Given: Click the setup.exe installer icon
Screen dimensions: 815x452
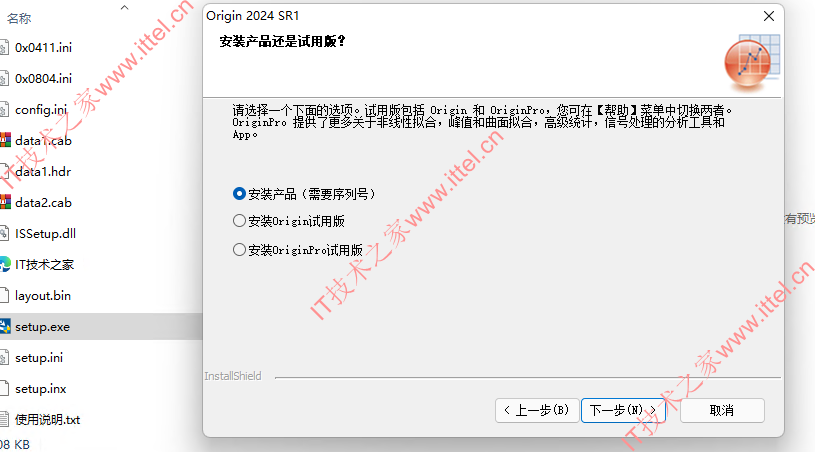Looking at the screenshot, I should click(5, 326).
